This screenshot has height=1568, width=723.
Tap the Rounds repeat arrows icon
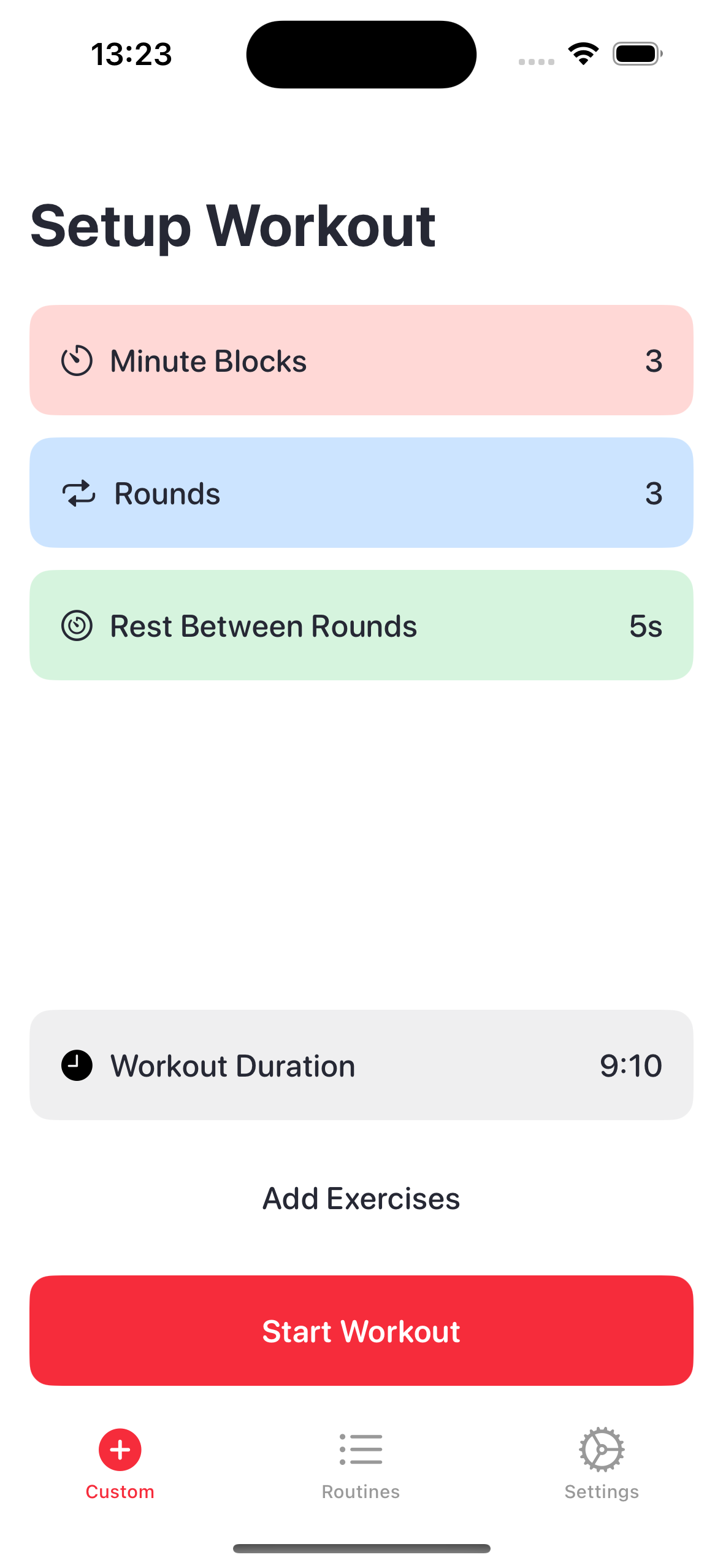pyautogui.click(x=78, y=493)
